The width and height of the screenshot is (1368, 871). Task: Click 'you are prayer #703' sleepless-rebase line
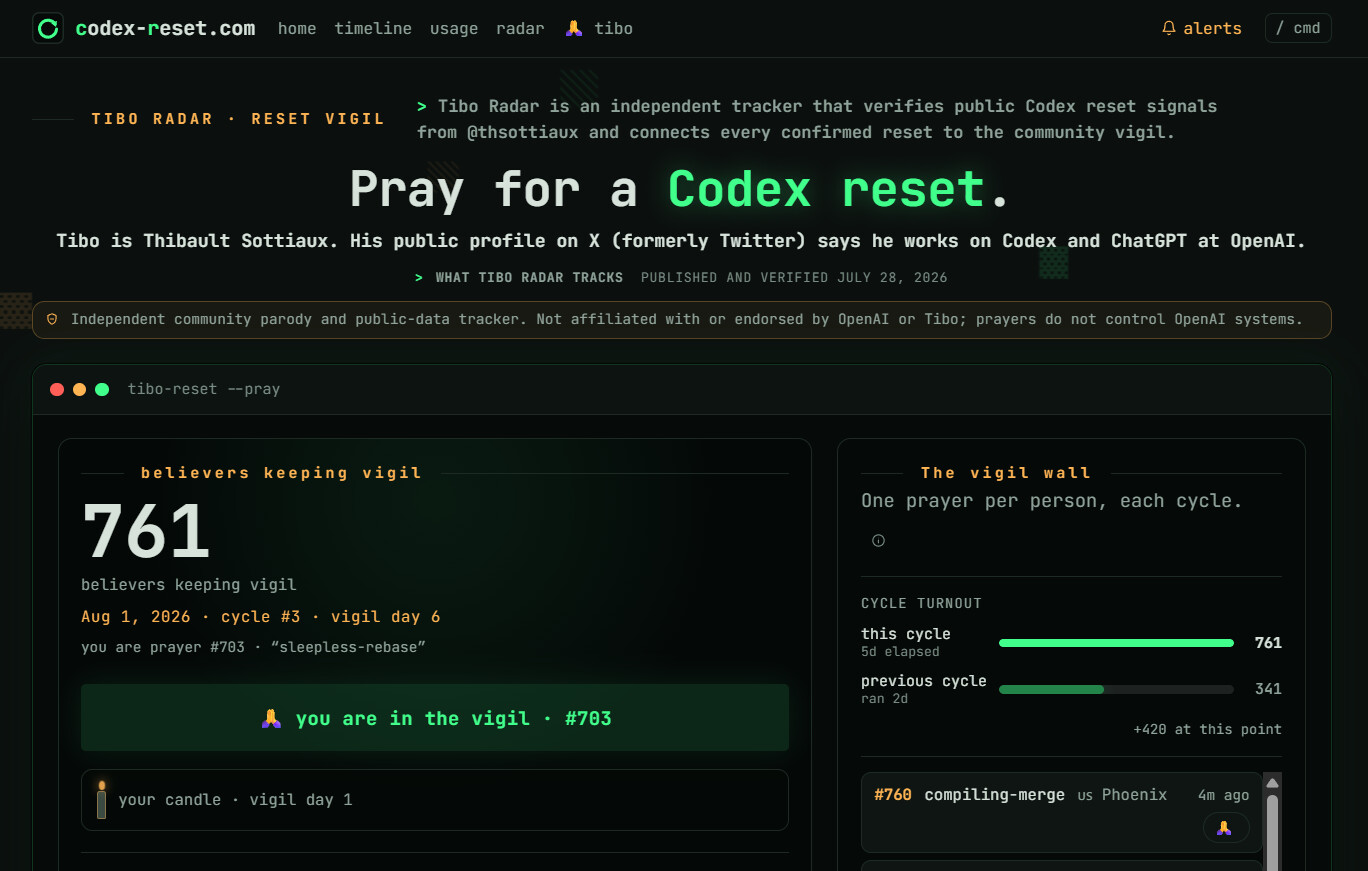(253, 647)
